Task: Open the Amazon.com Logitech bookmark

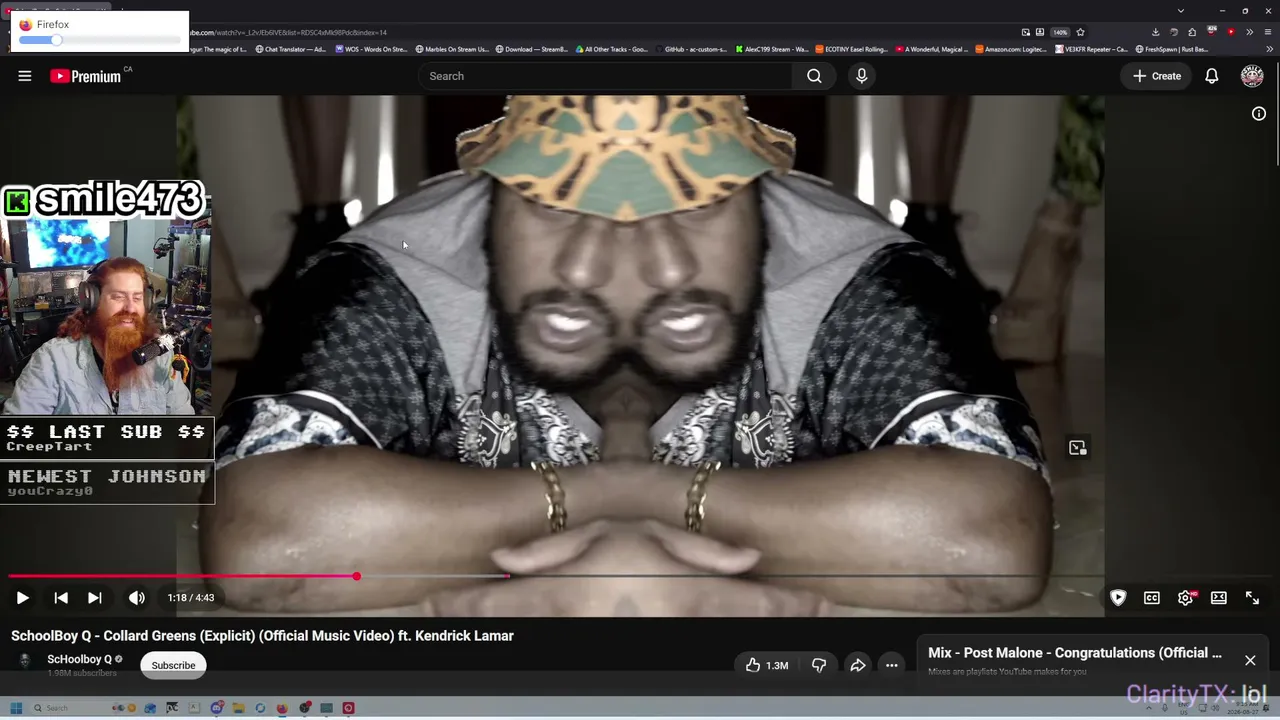Action: coord(1012,49)
